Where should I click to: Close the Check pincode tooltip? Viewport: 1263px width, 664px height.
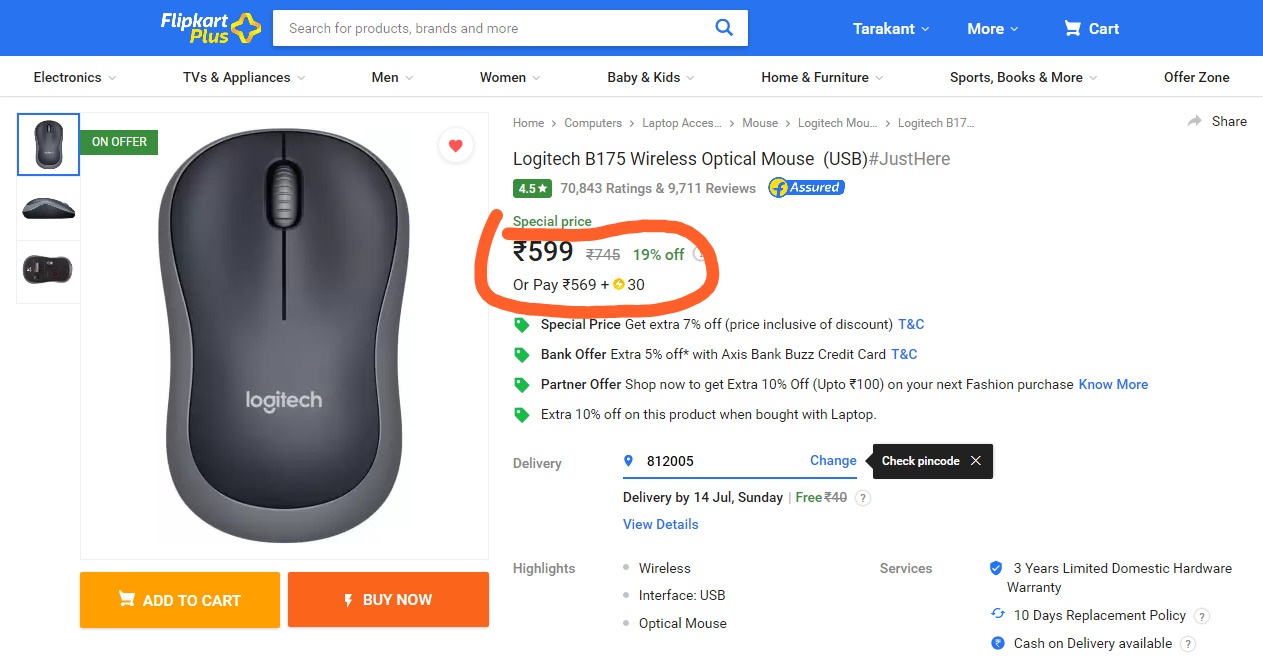point(975,461)
